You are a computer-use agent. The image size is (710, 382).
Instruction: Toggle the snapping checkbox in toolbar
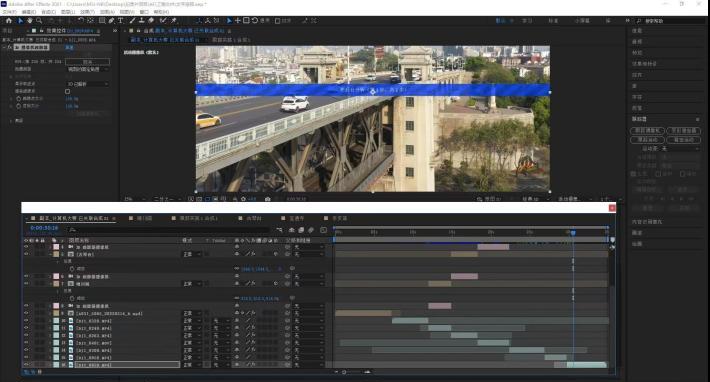(x=277, y=21)
